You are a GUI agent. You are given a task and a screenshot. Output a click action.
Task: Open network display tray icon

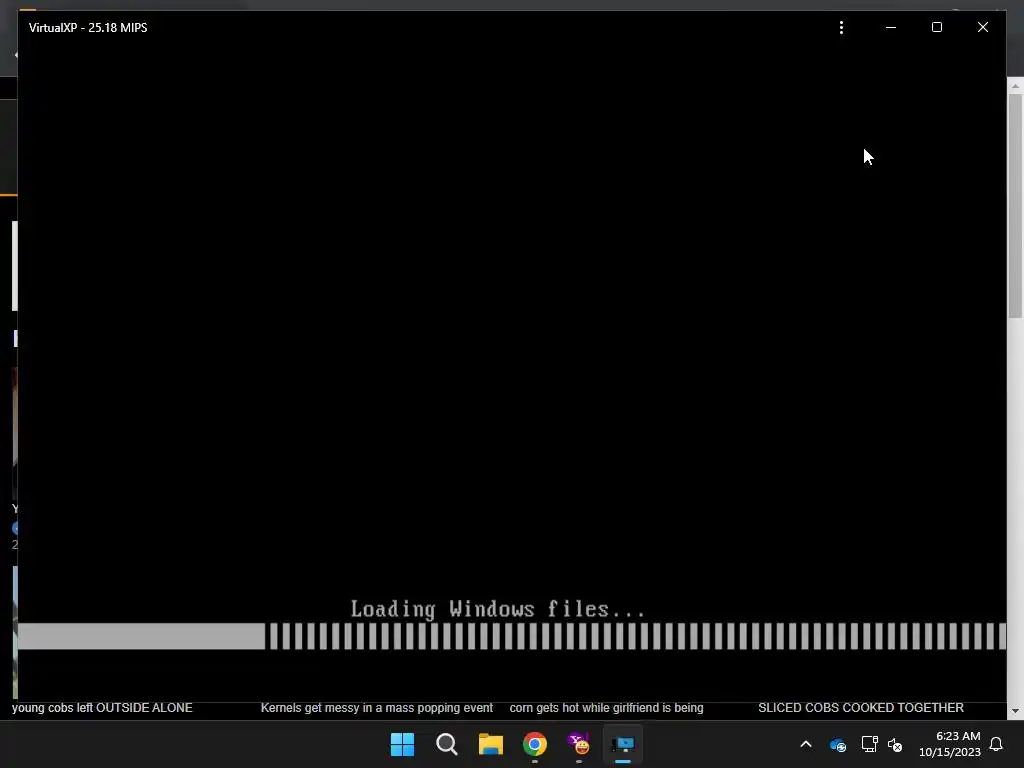pos(869,744)
